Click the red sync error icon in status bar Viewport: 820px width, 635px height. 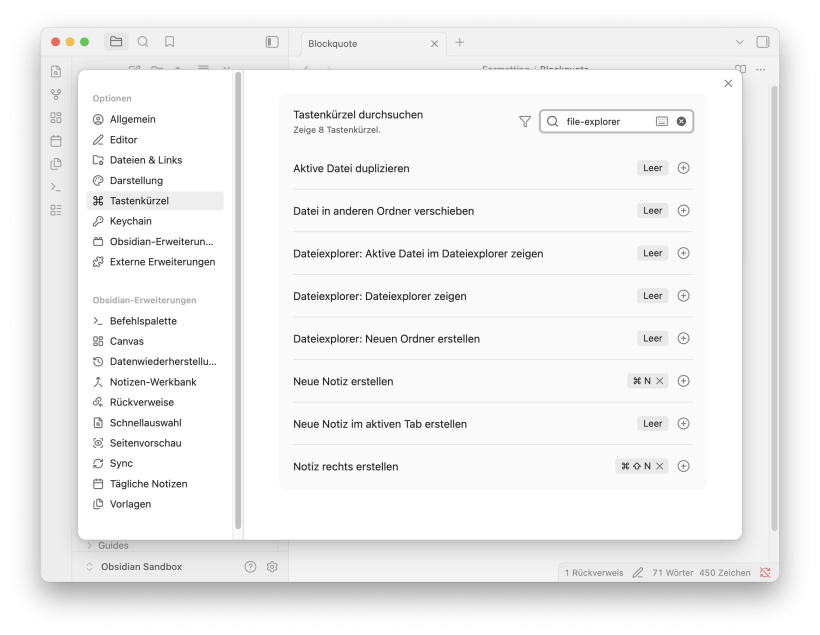(765, 572)
